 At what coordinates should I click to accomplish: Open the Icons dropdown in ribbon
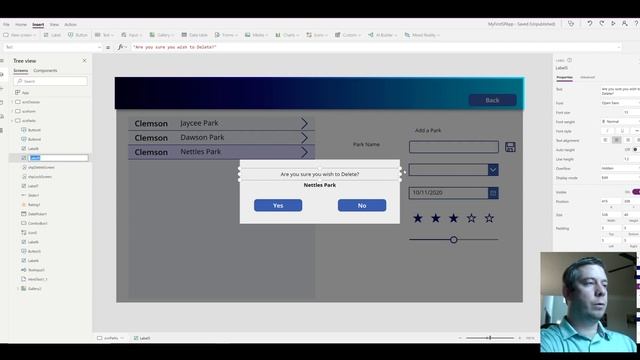pyautogui.click(x=317, y=35)
